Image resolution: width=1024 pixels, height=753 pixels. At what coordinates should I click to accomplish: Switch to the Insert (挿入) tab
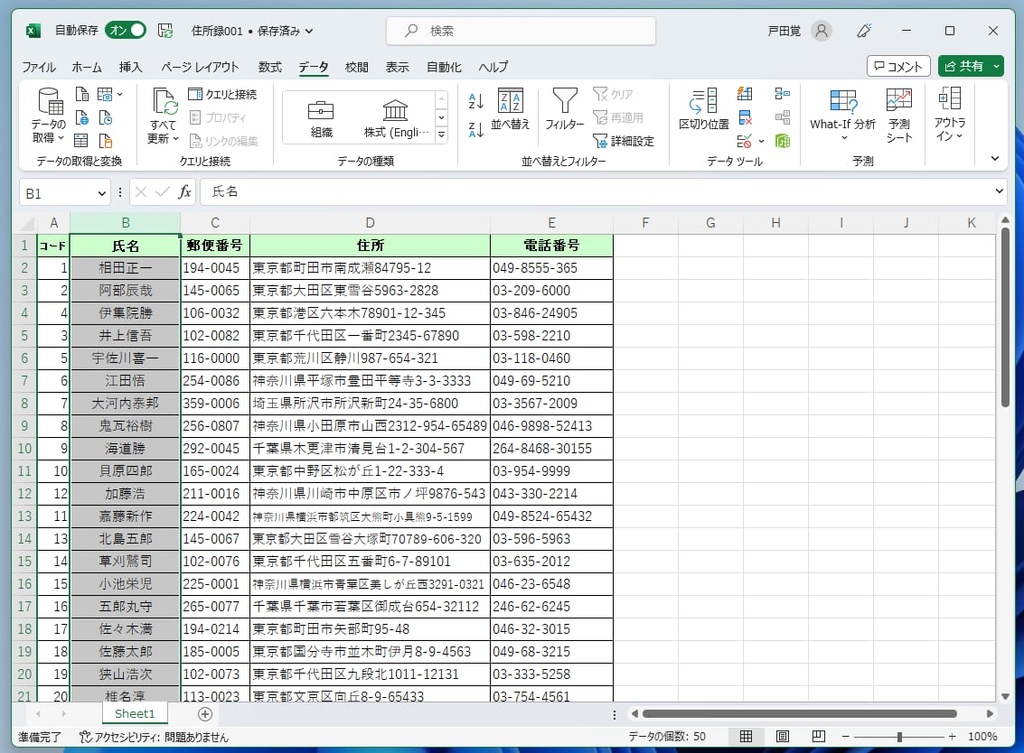tap(131, 67)
